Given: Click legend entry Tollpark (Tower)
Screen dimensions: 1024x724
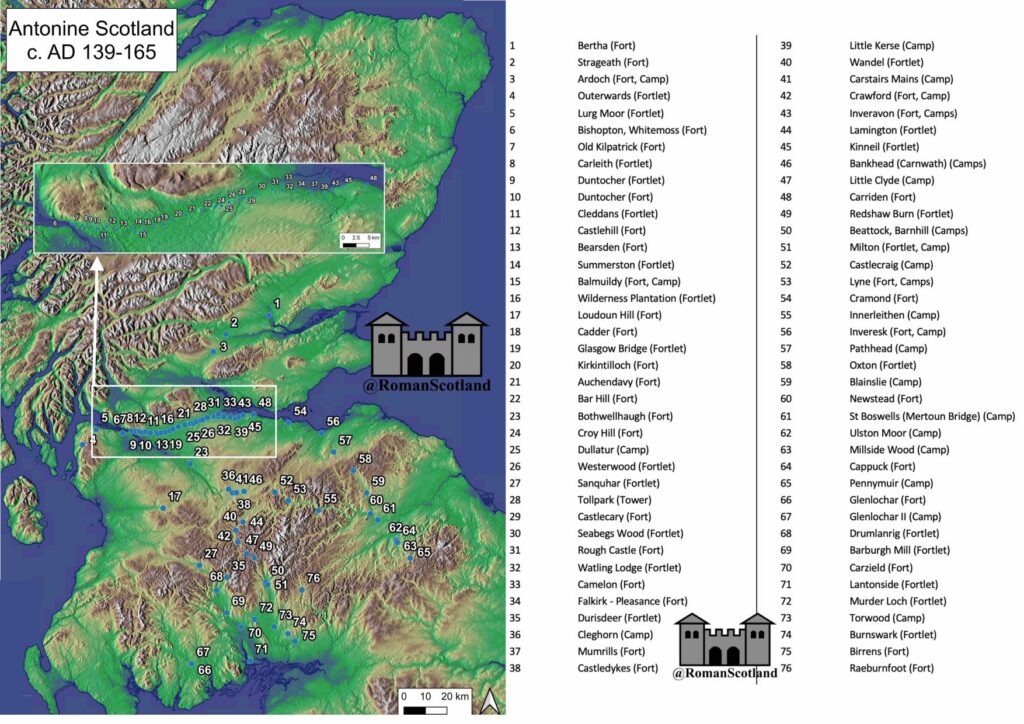Looking at the screenshot, I should click(614, 500).
